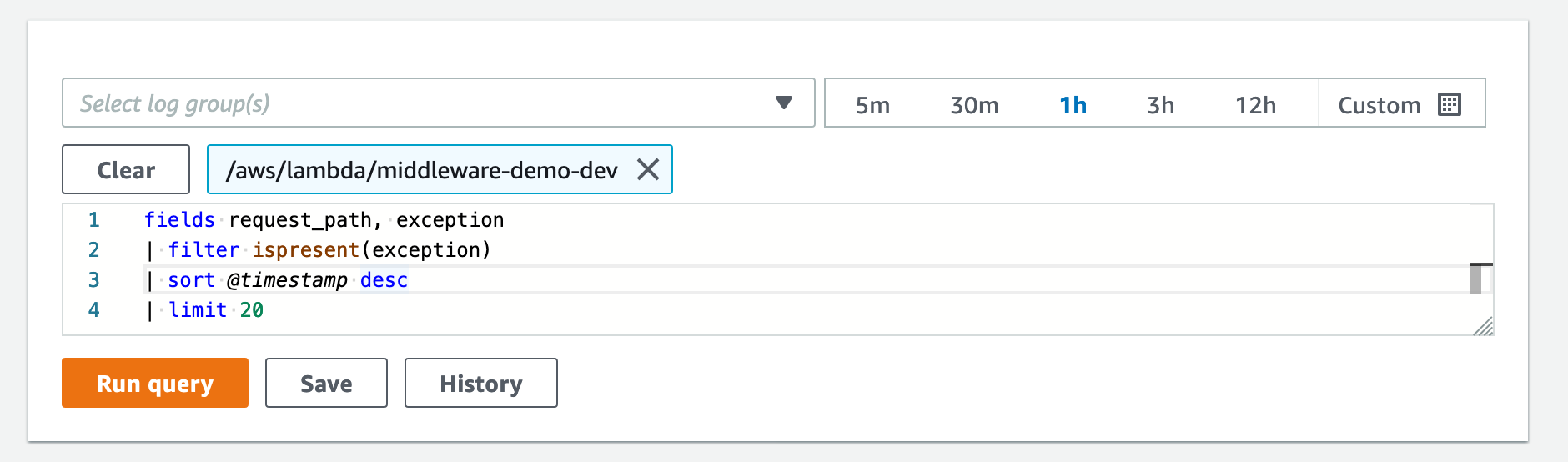Run the Logs Insights query

(155, 383)
